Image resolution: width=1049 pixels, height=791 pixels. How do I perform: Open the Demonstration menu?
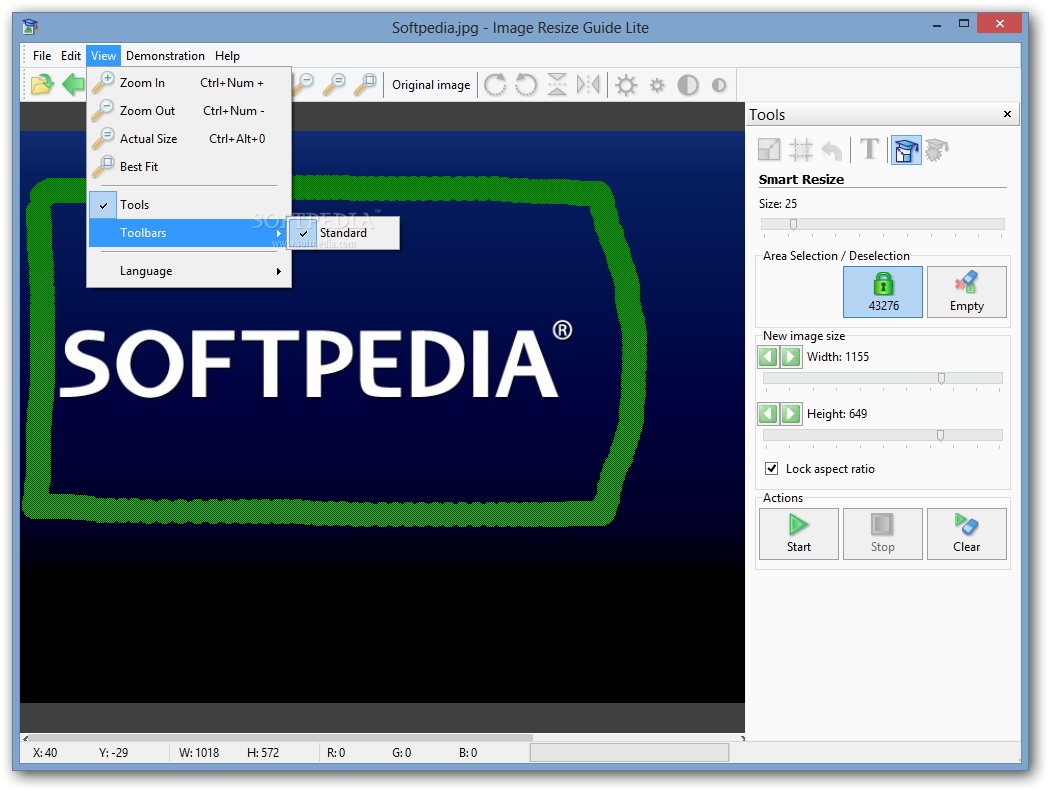165,56
